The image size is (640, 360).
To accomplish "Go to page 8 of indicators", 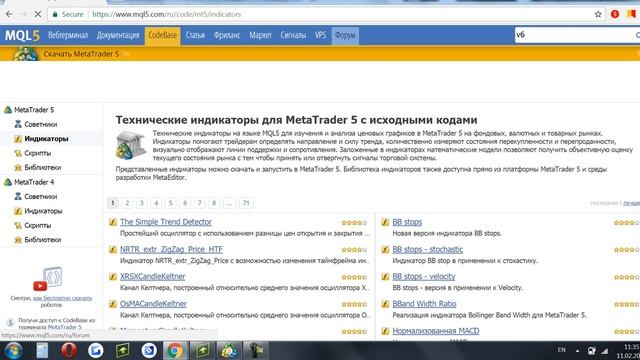I will coord(214,203).
